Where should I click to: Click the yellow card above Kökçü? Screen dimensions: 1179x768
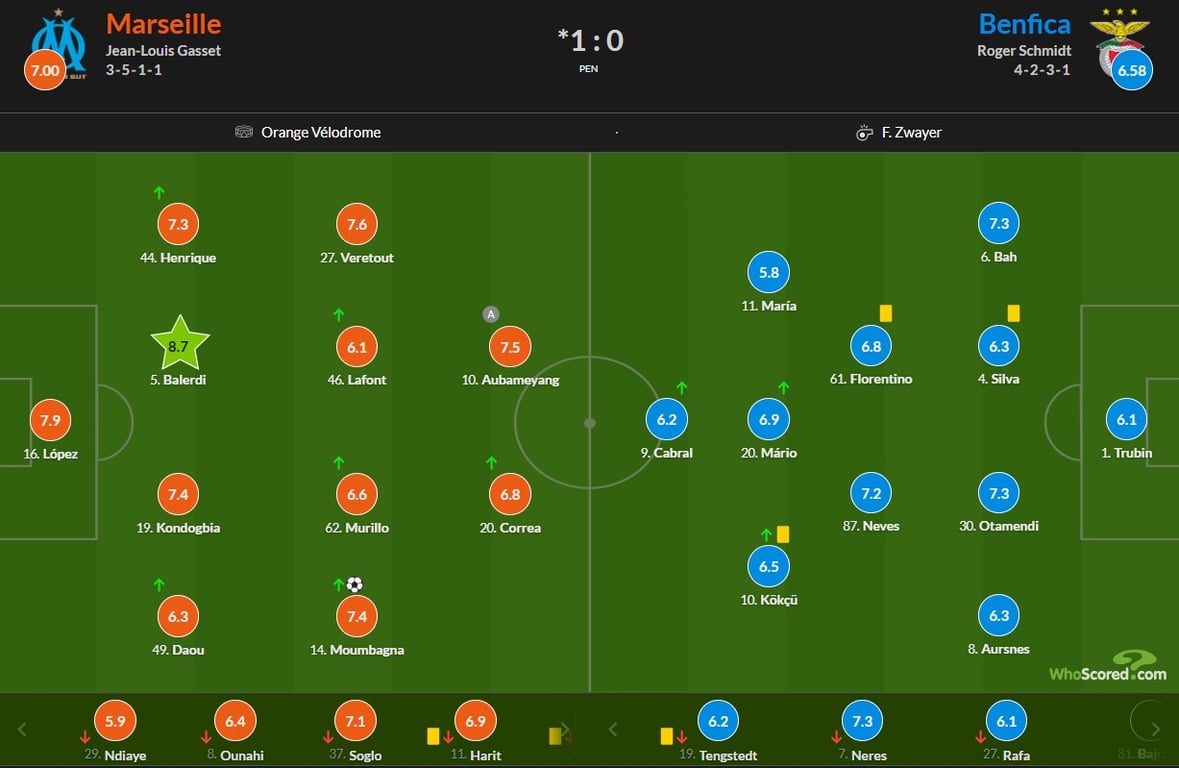pyautogui.click(x=783, y=534)
